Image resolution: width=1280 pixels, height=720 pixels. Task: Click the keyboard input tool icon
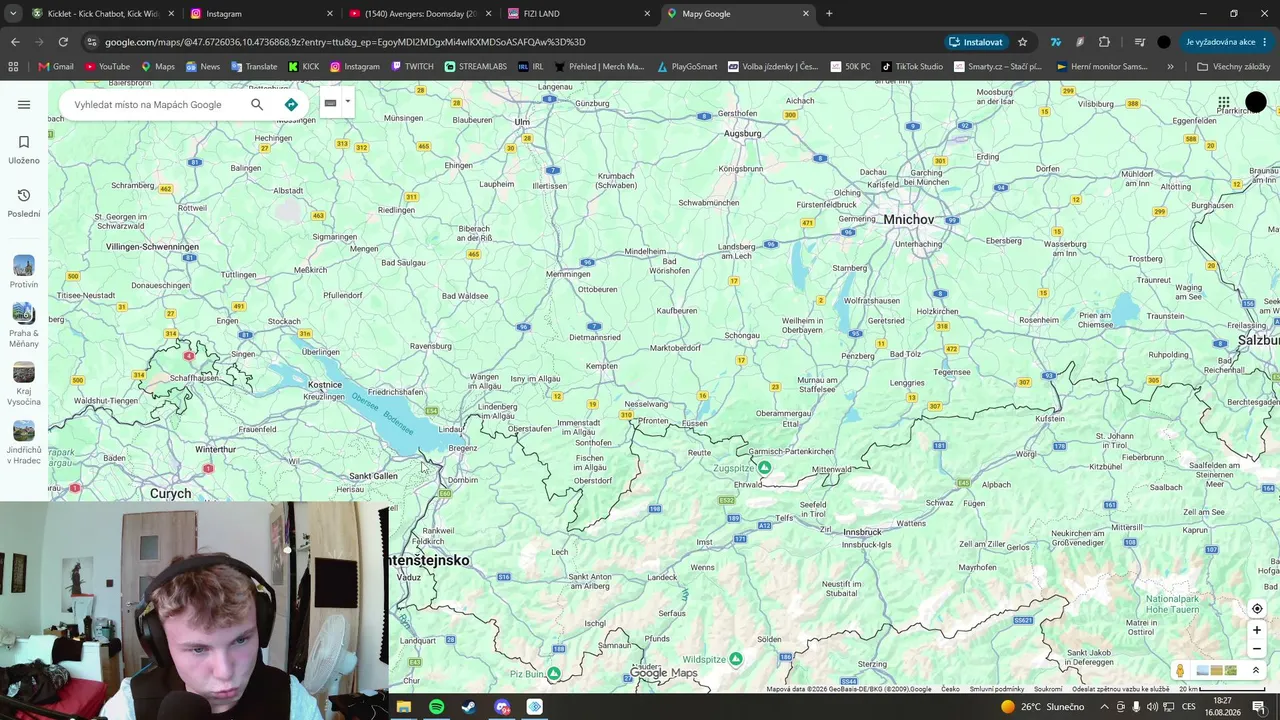click(x=330, y=103)
